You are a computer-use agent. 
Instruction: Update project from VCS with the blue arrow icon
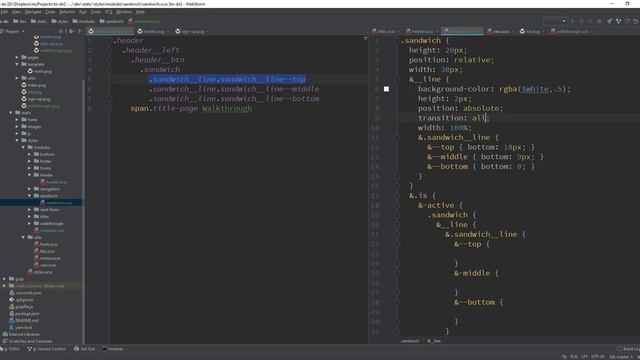point(609,21)
